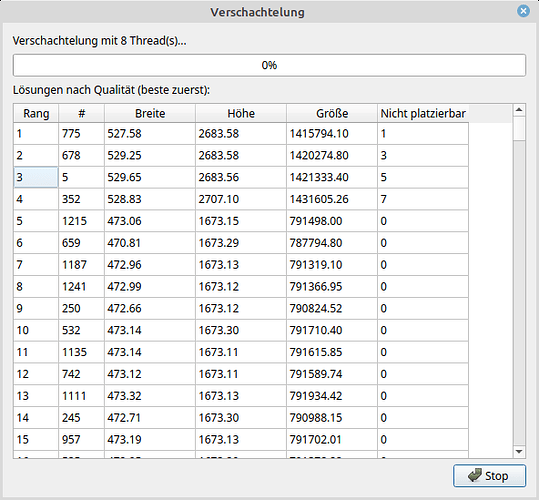Select the Größe value 787794.80

(x=332, y=243)
